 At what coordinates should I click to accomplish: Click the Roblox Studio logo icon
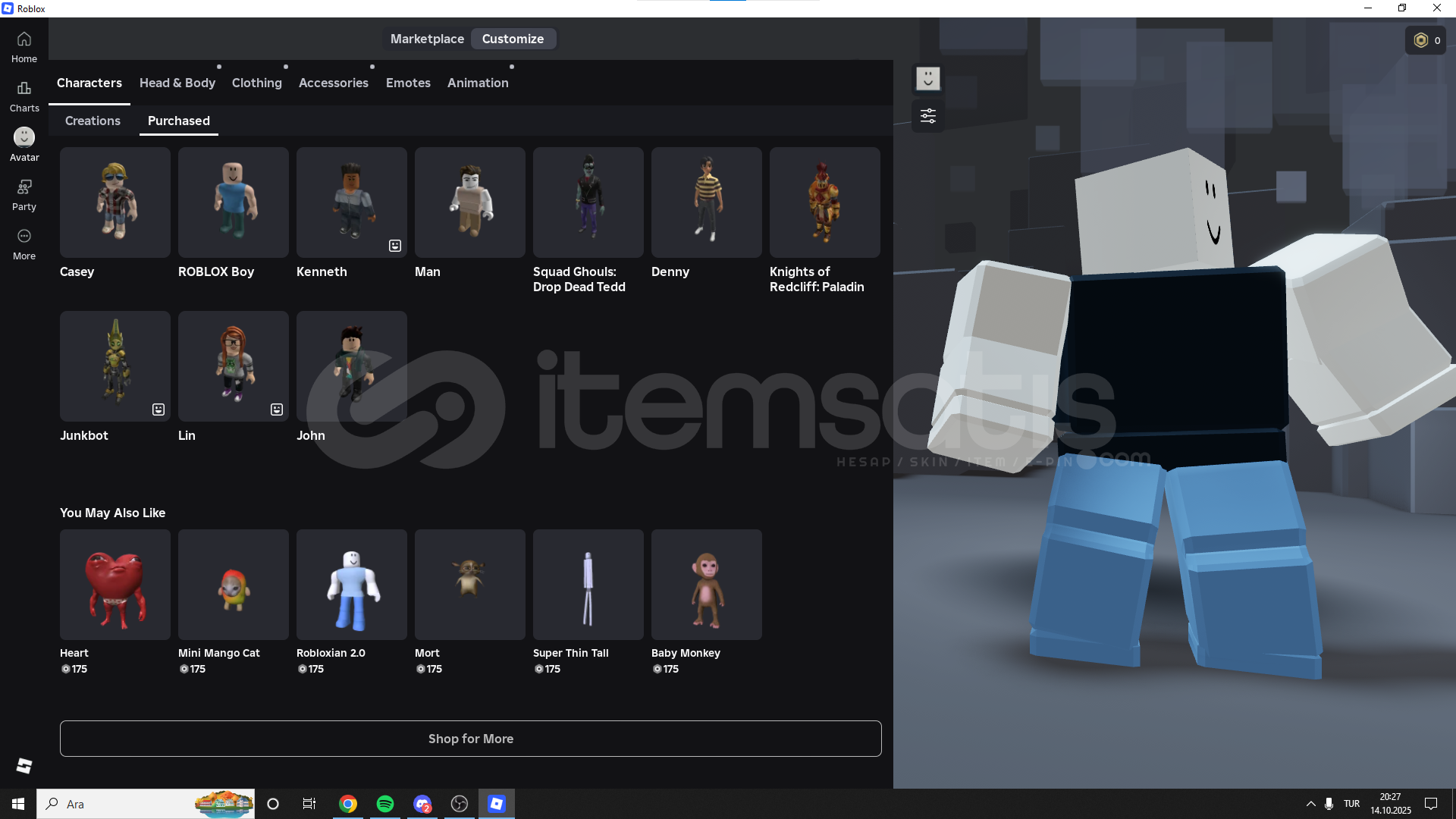coord(24,766)
